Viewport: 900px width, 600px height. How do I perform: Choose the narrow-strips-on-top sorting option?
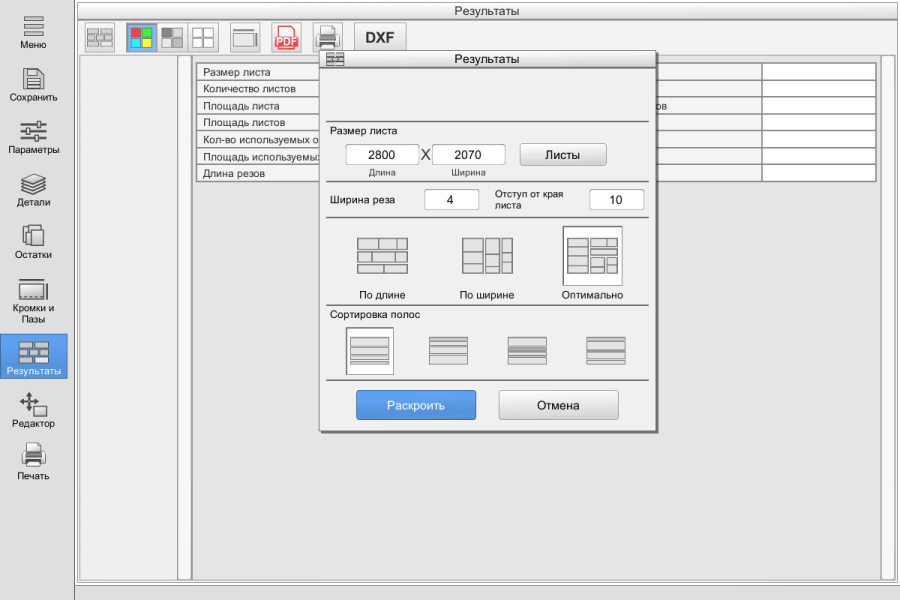448,351
